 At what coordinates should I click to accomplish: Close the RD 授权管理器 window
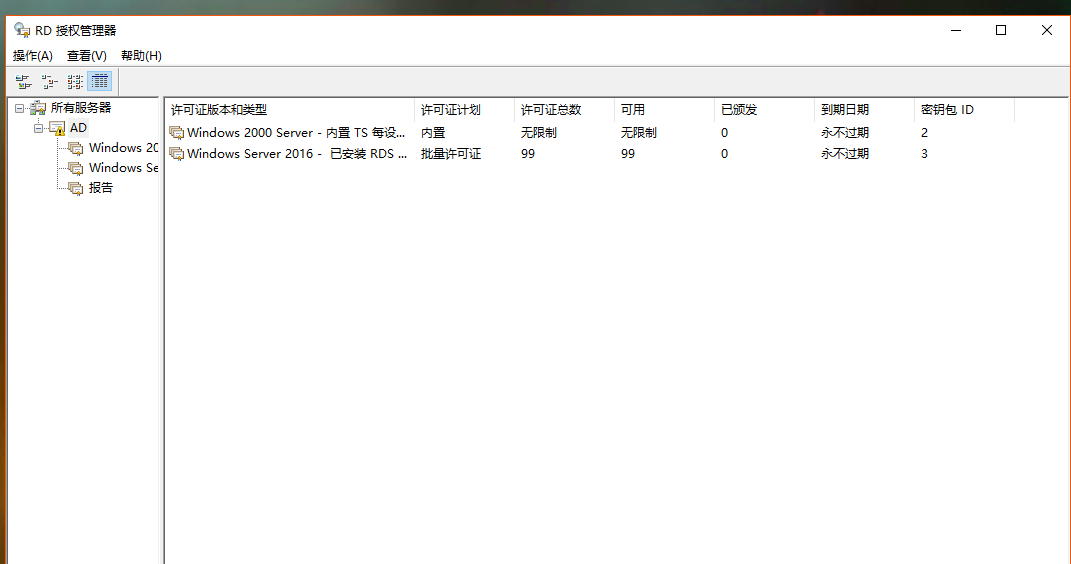point(1046,30)
